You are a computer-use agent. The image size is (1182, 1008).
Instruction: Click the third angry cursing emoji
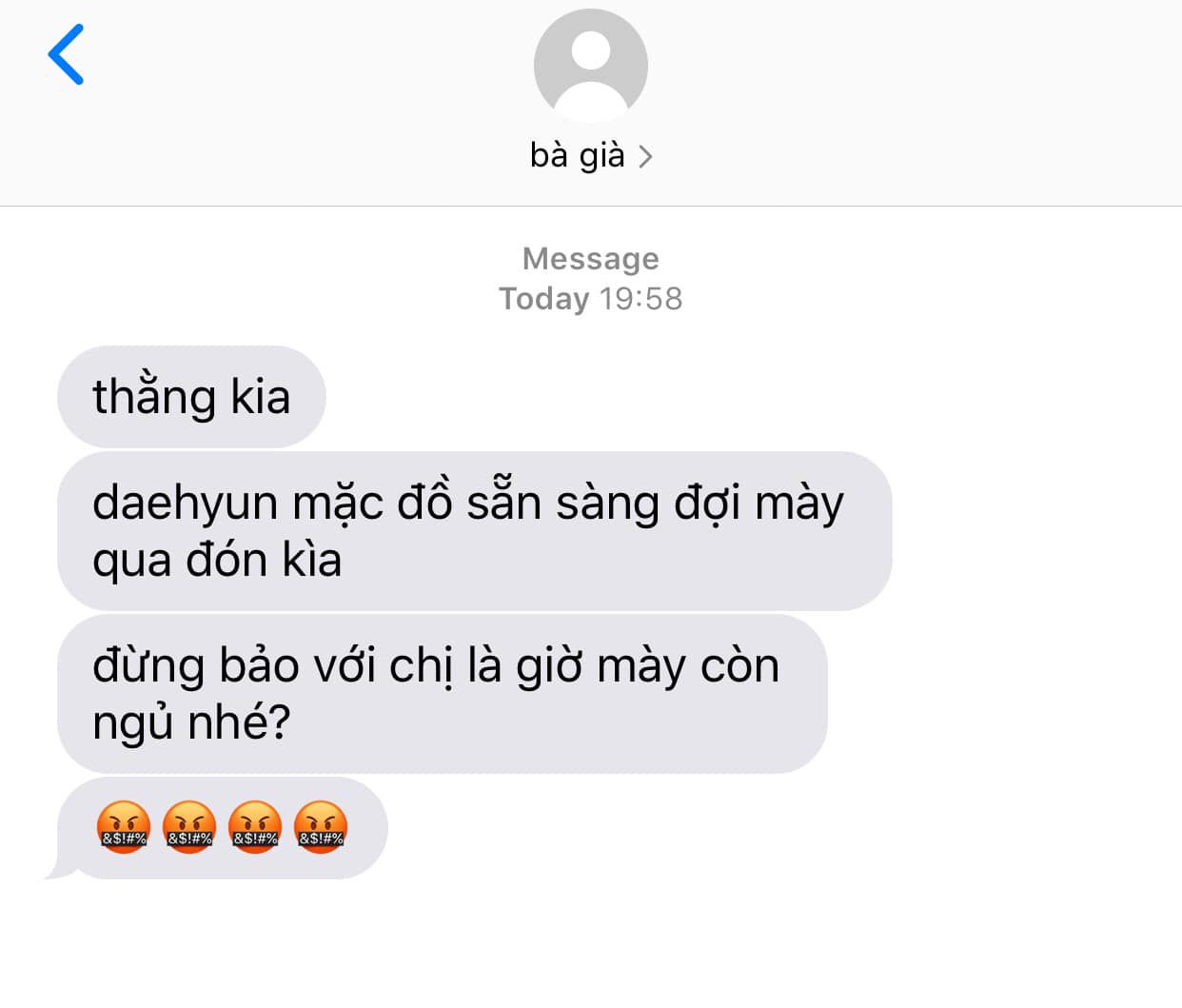coord(255,827)
